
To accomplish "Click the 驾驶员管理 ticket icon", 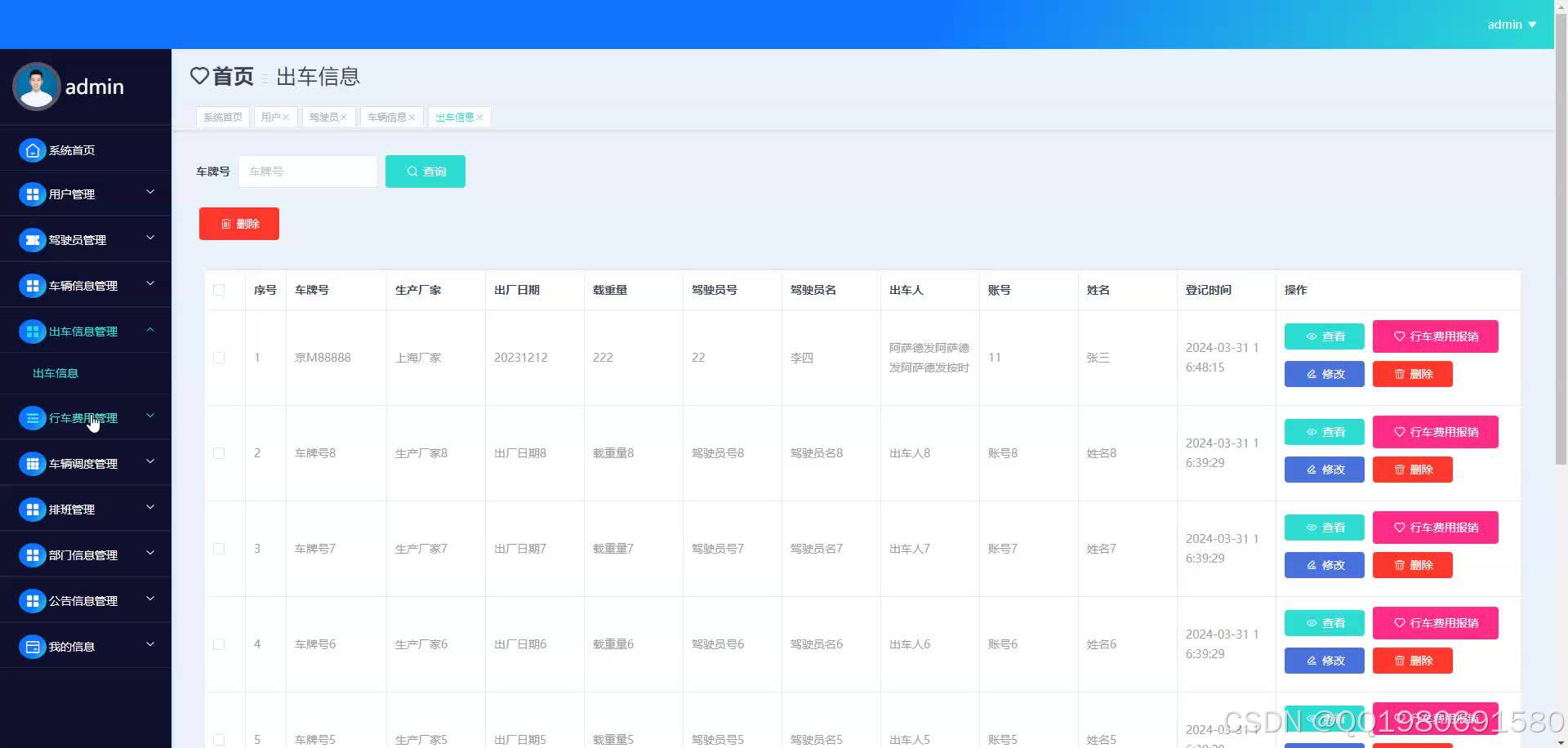I will pos(32,240).
